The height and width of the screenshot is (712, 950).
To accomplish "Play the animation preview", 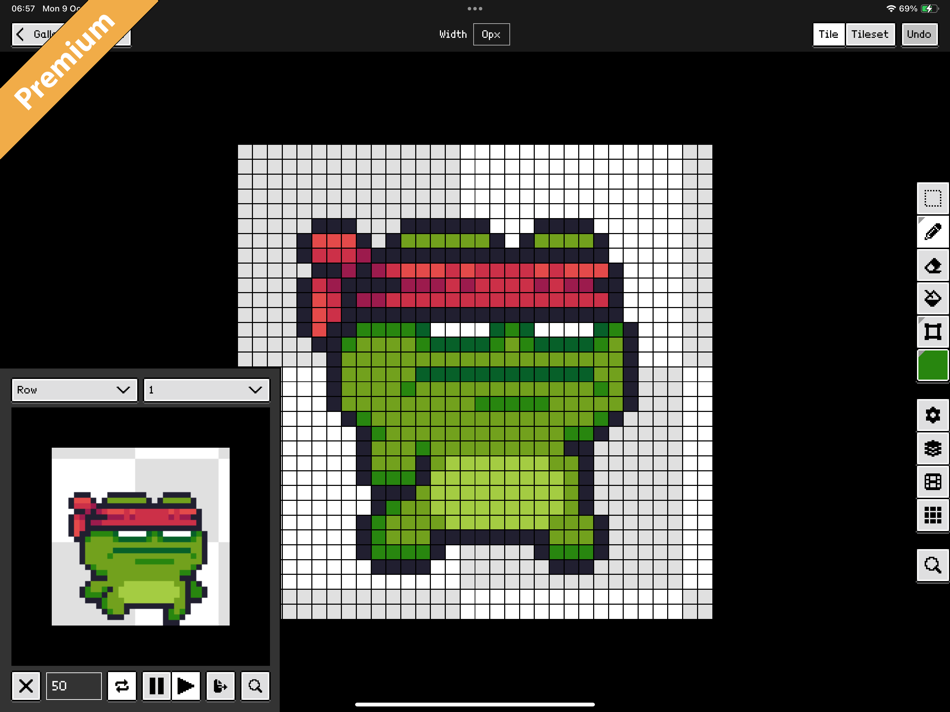I will click(185, 686).
